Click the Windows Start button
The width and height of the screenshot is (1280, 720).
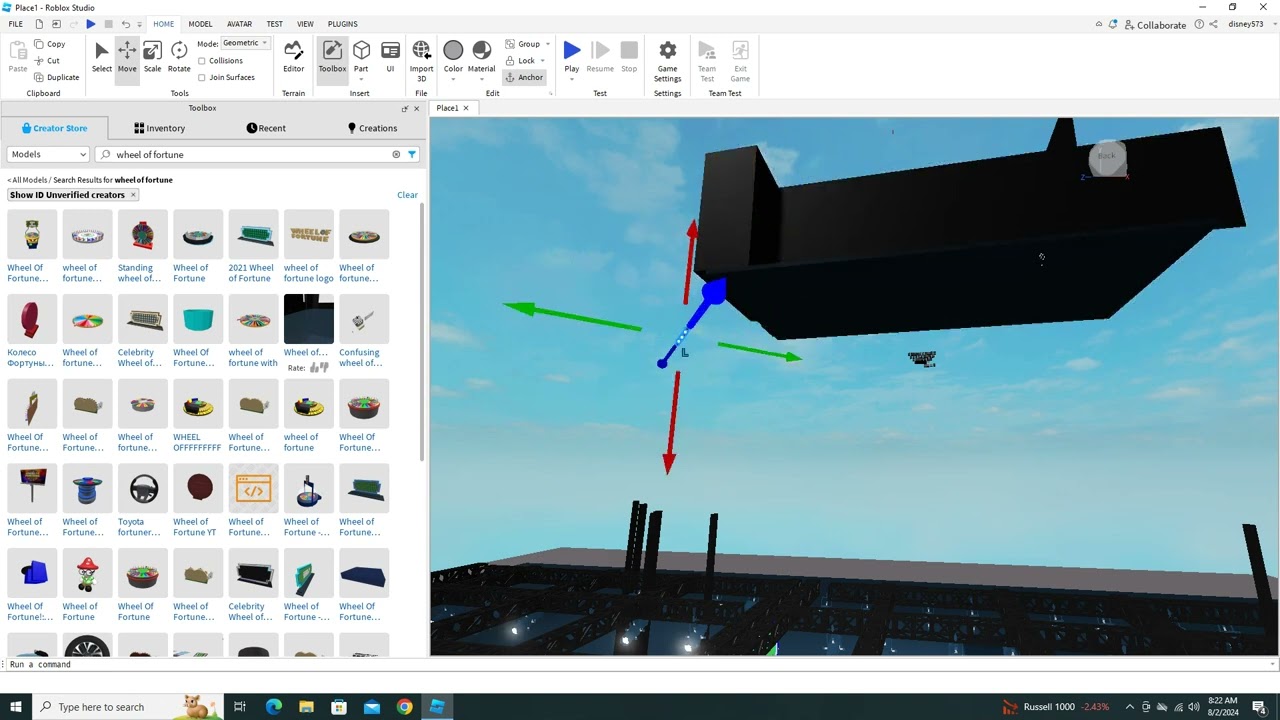click(x=16, y=707)
